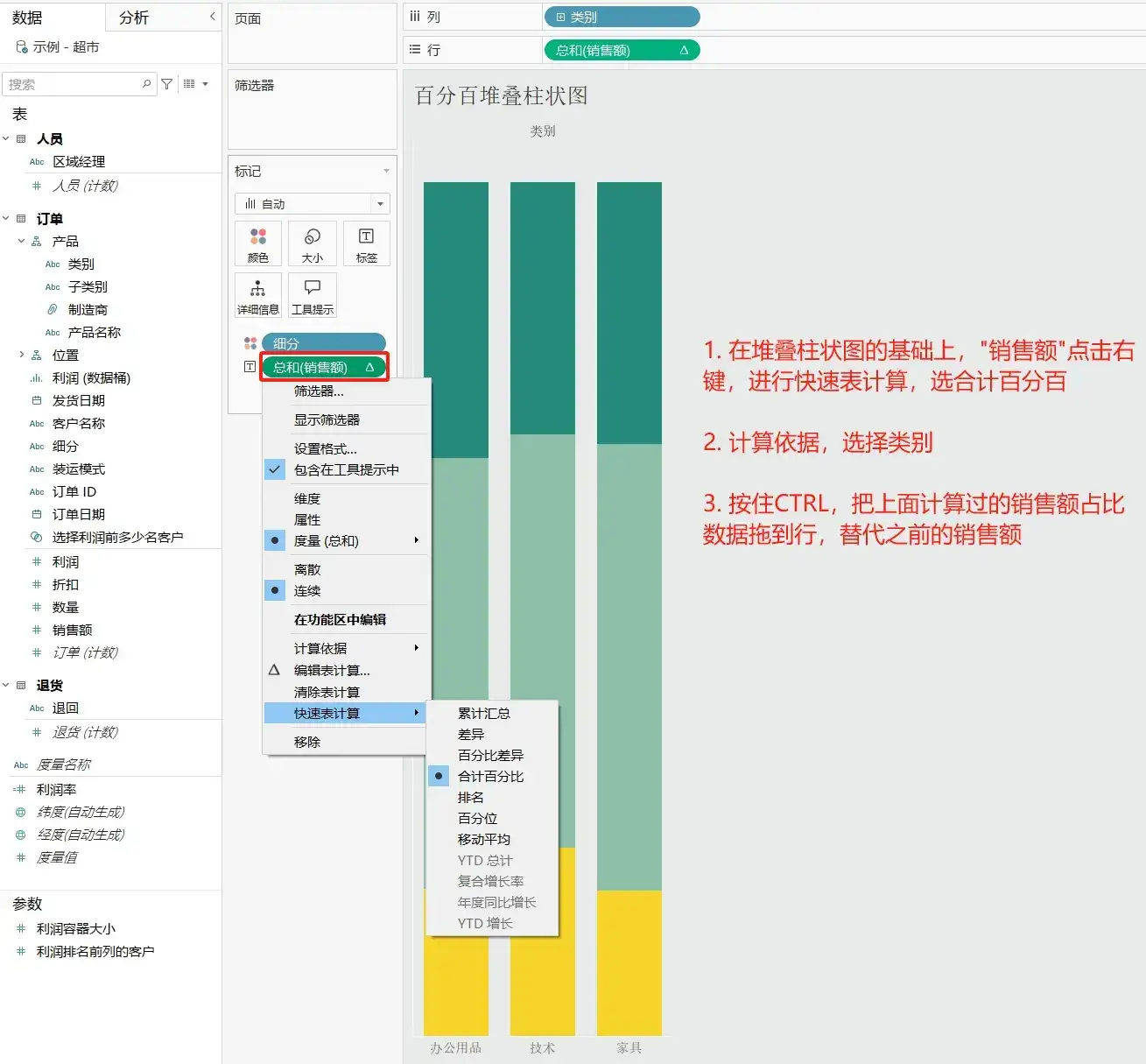Open 详细信息 (Detail) in the Marks card
Viewport: 1146px width, 1064px height.
click(x=257, y=295)
